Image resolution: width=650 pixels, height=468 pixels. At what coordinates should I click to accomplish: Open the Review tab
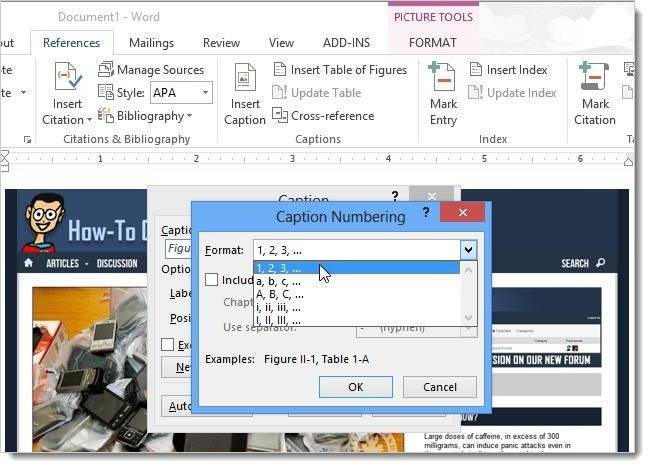(x=221, y=43)
